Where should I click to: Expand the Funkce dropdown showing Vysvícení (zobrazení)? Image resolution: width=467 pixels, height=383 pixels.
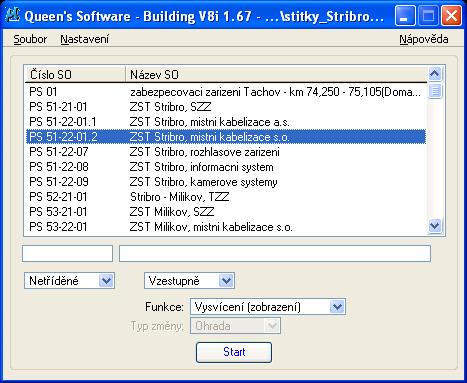click(x=268, y=306)
